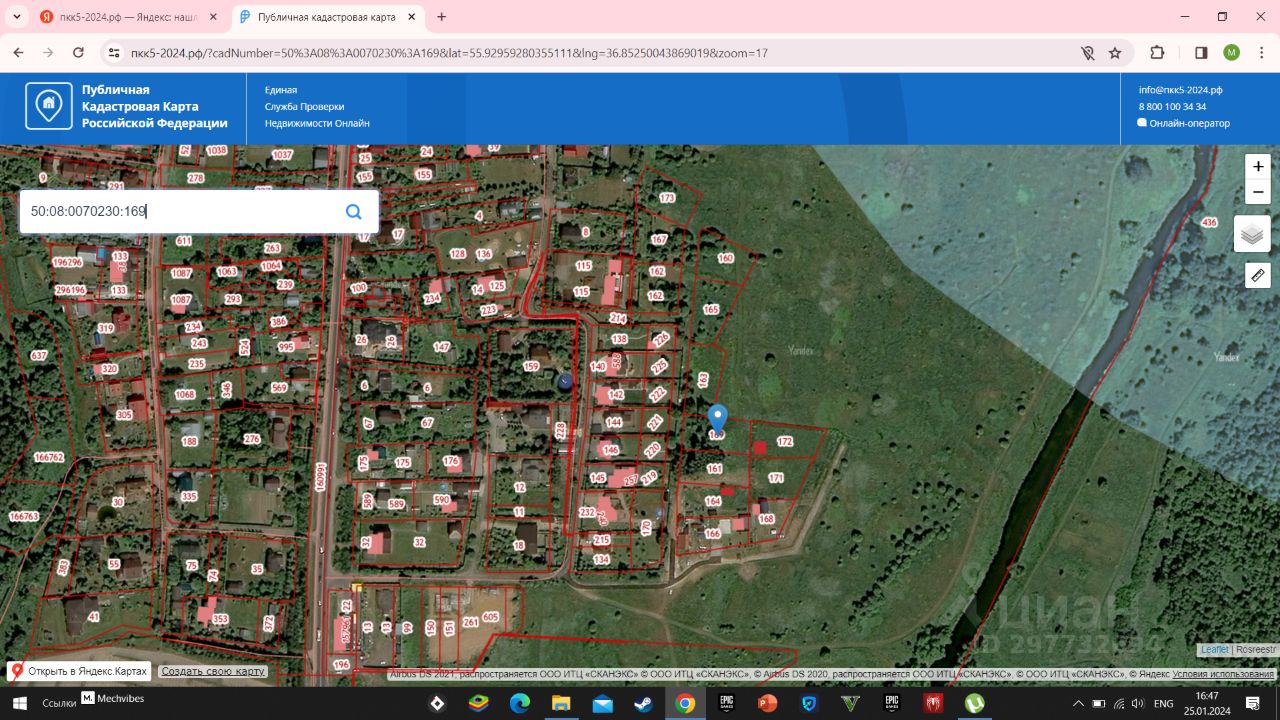
Task: Open the Условия использования link
Action: coord(1223,675)
